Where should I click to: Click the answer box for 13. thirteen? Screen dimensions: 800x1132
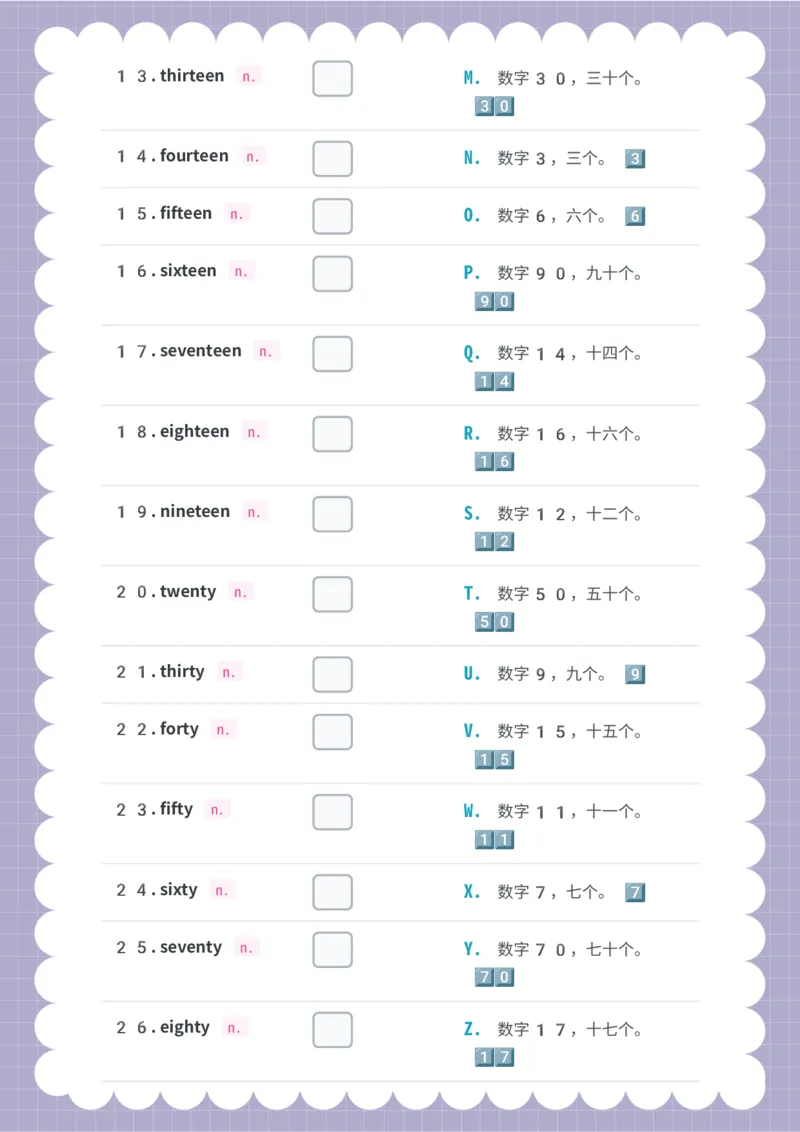[332, 79]
